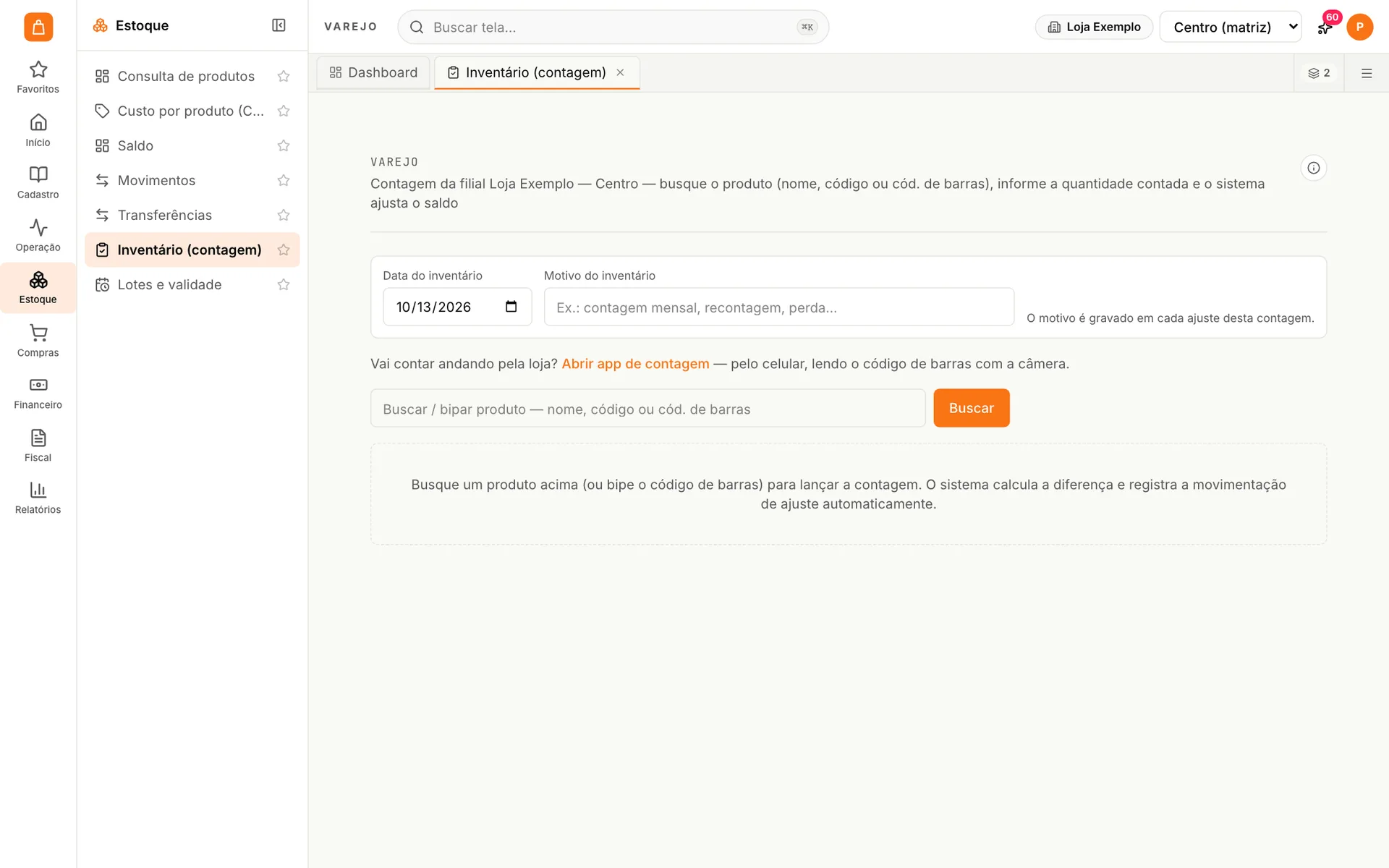Focus the Buscar / bipar produto field
The image size is (1389, 868).
[x=647, y=409]
